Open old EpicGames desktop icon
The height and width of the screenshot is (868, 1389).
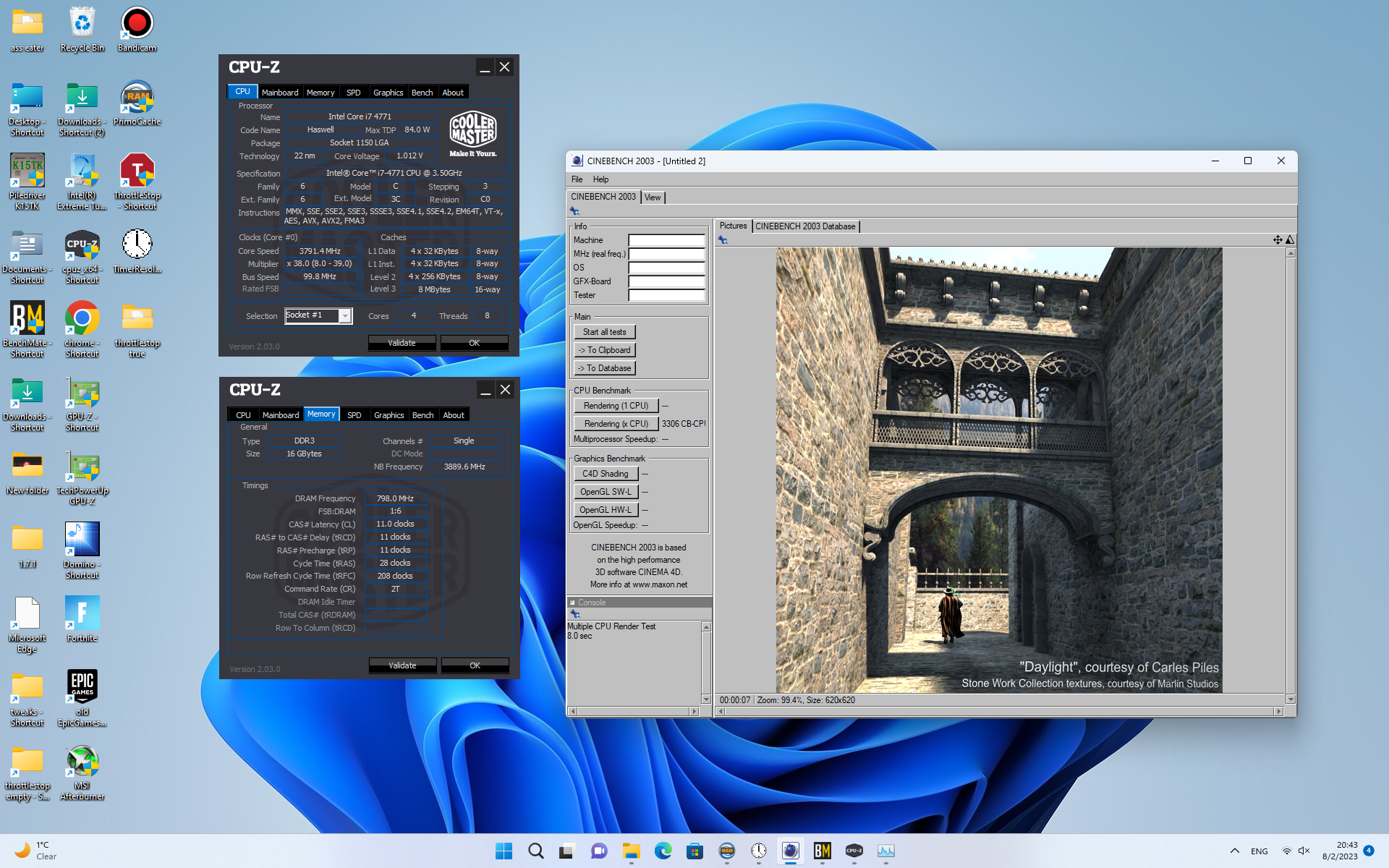tap(82, 699)
